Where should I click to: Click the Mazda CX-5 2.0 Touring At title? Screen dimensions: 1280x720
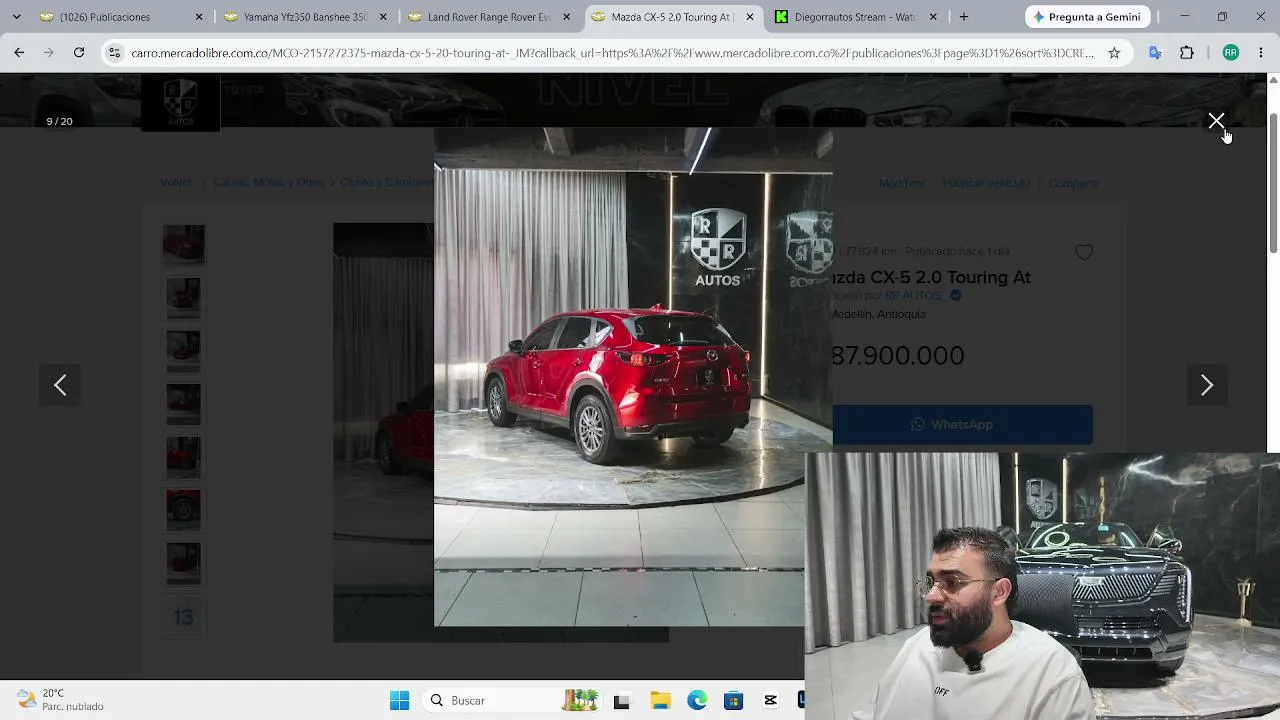click(931, 277)
